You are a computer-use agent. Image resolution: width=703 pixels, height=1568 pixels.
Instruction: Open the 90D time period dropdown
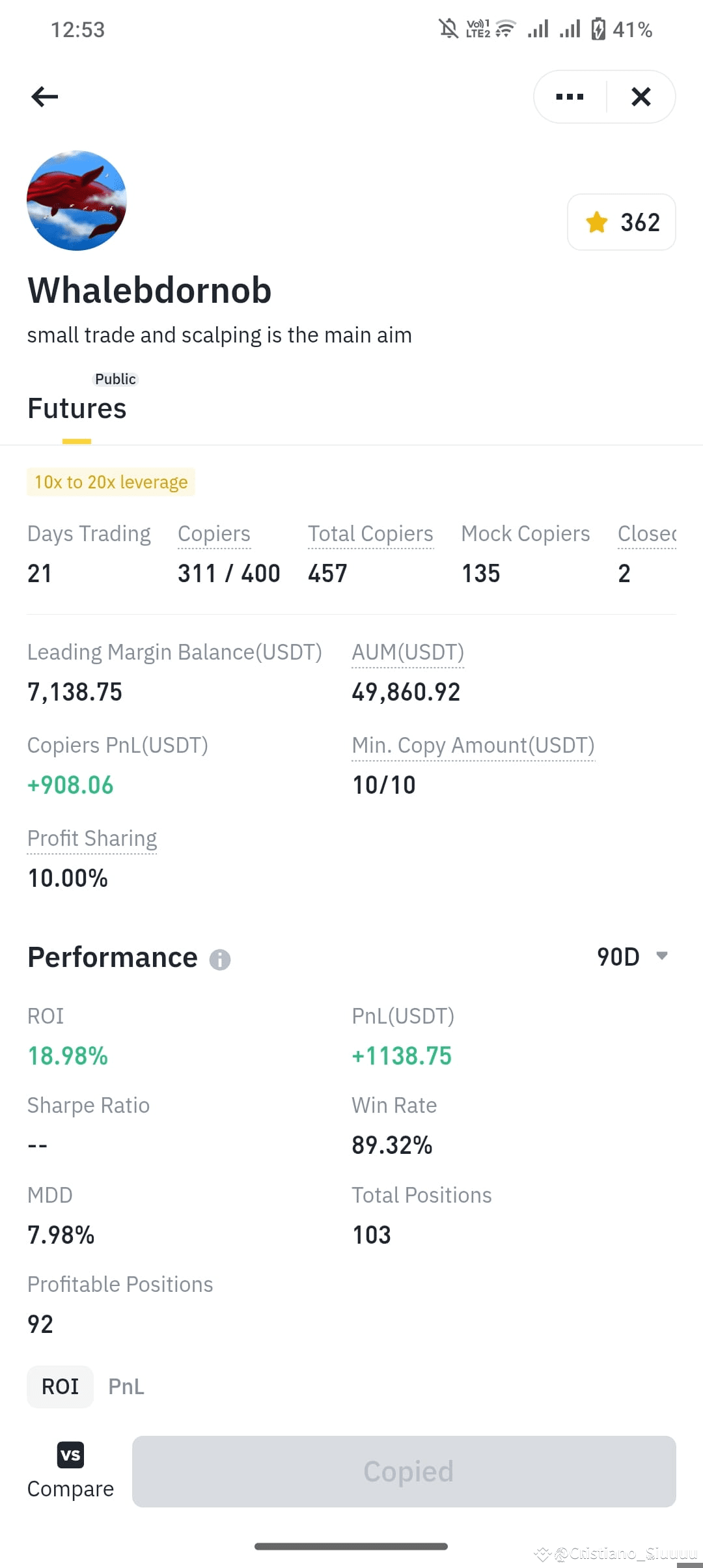point(630,957)
